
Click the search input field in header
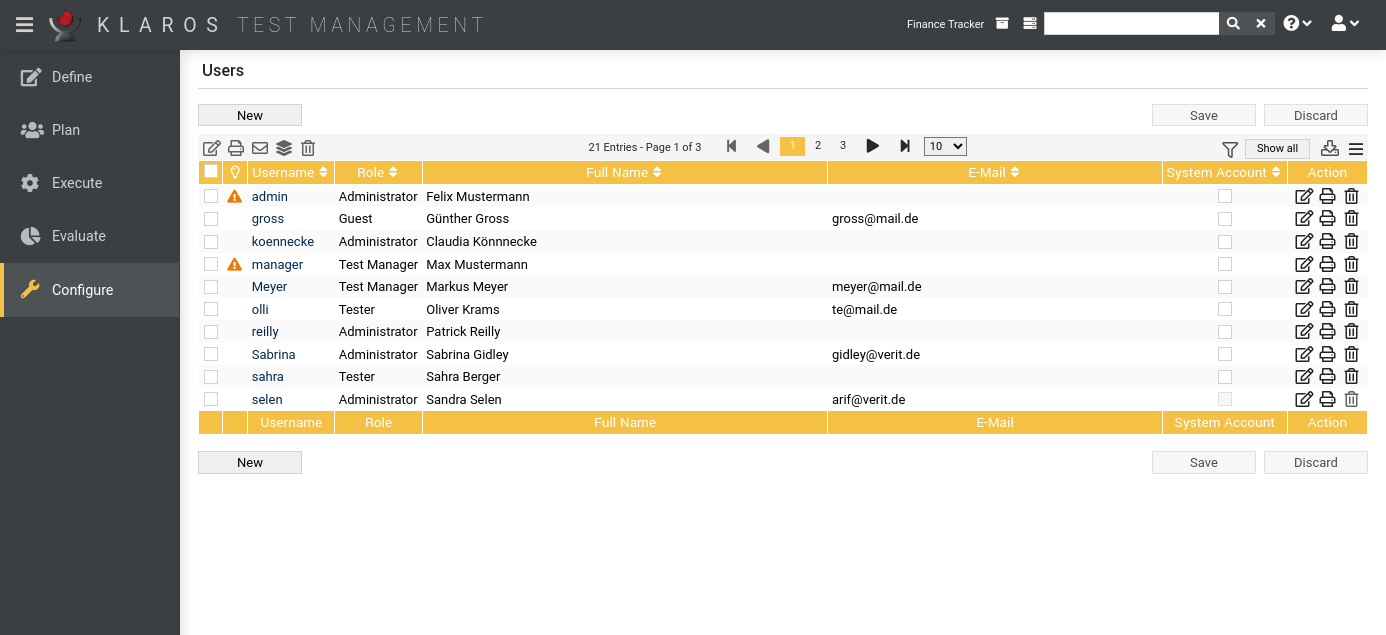[x=1131, y=24]
